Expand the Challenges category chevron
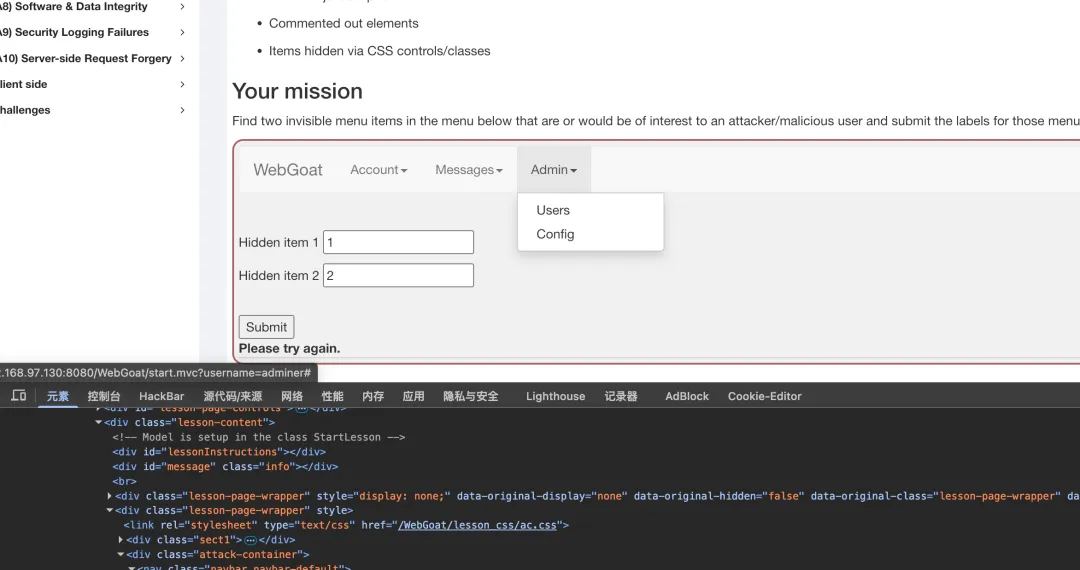This screenshot has height=570, width=1080. tap(182, 110)
